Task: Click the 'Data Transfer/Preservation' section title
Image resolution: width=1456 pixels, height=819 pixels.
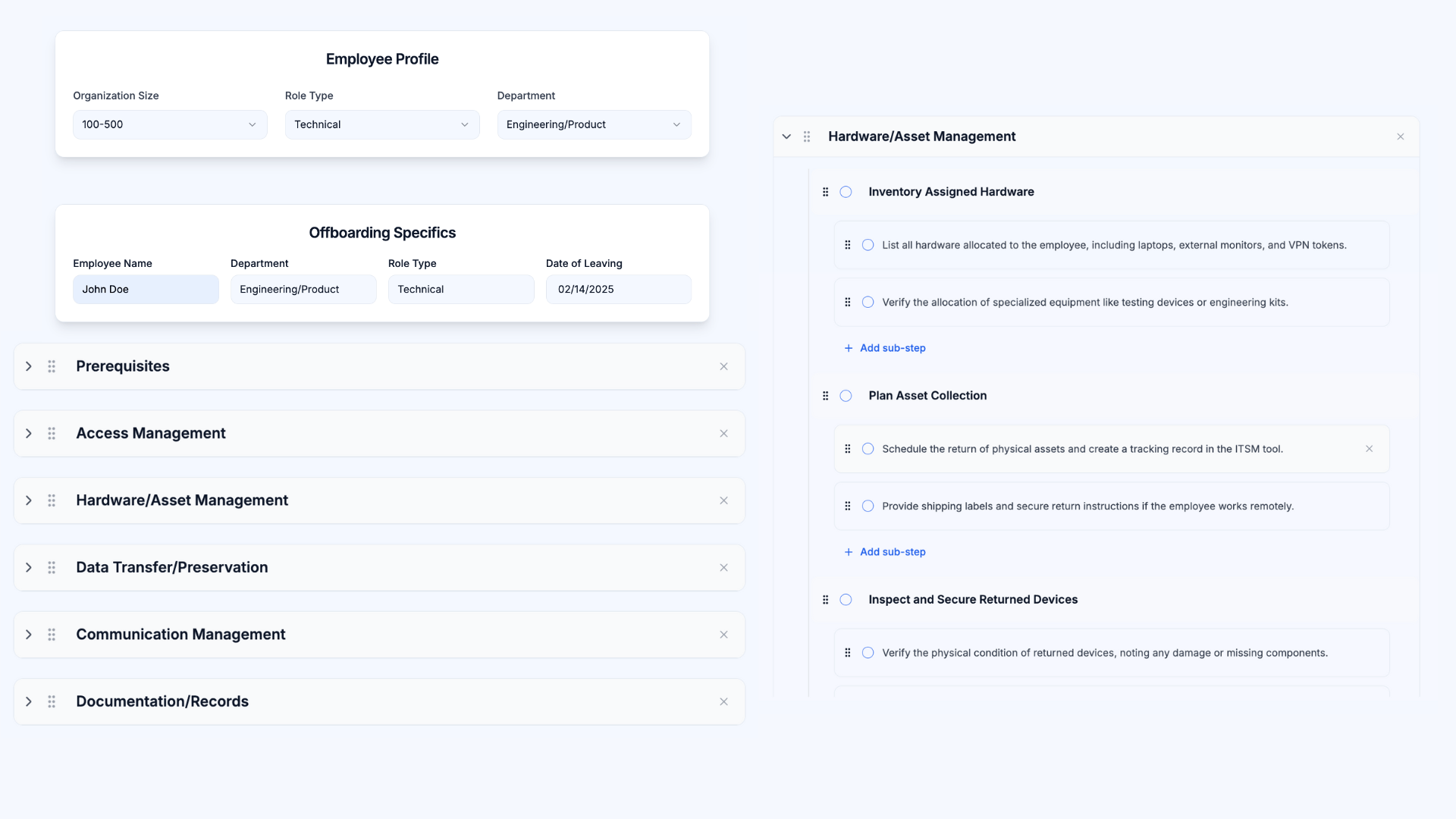Action: pyautogui.click(x=172, y=568)
